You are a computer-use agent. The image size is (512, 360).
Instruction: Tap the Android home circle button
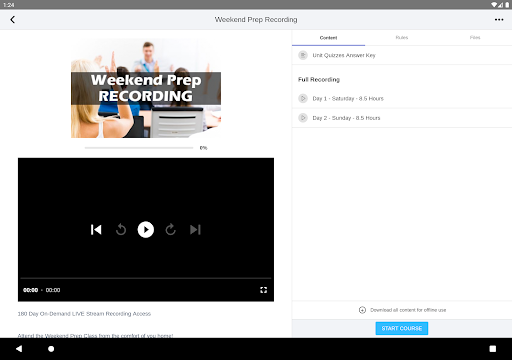[51, 349]
